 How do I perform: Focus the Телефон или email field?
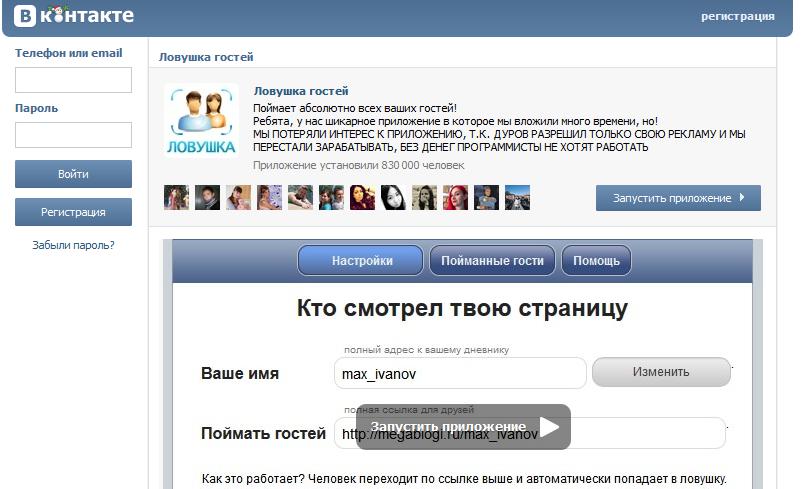(73, 80)
